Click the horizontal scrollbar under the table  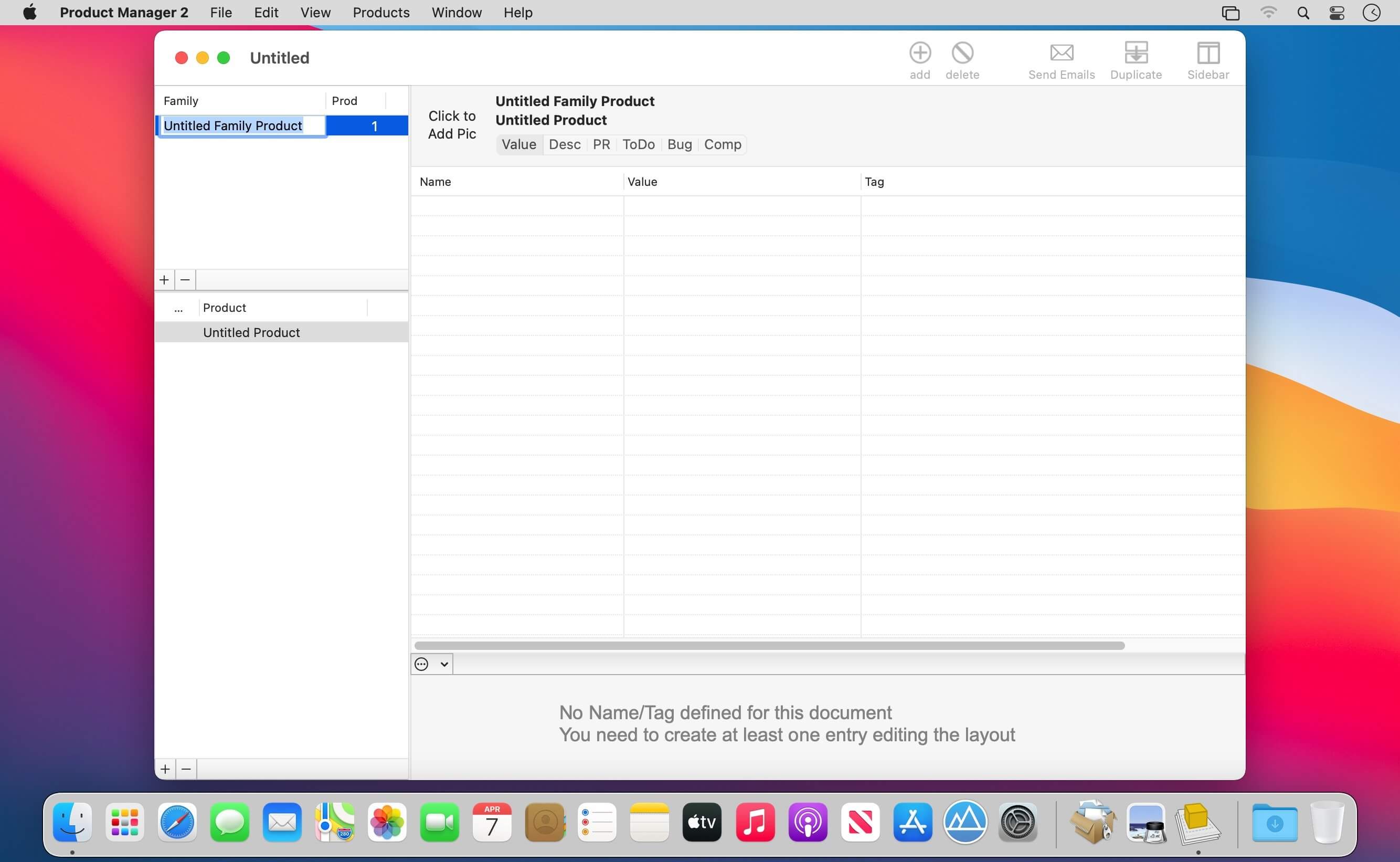[769, 645]
